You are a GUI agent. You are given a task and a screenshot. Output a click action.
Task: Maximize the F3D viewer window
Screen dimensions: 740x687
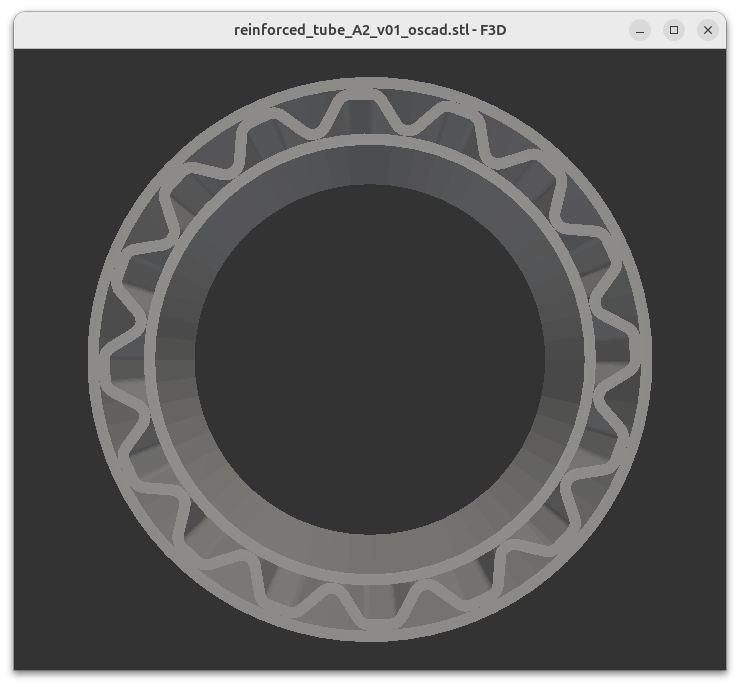674,30
